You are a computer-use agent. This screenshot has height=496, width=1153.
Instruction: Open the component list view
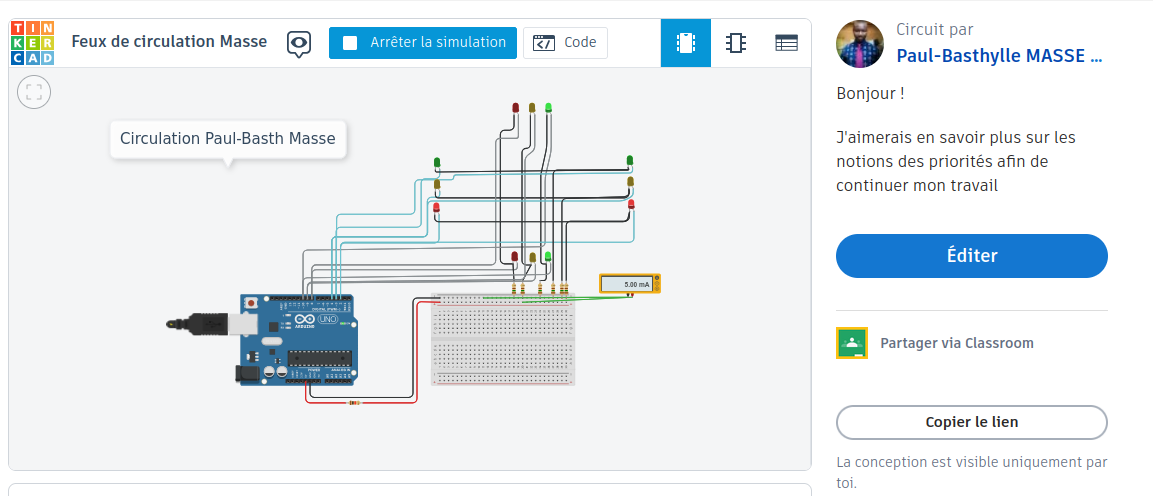click(787, 43)
